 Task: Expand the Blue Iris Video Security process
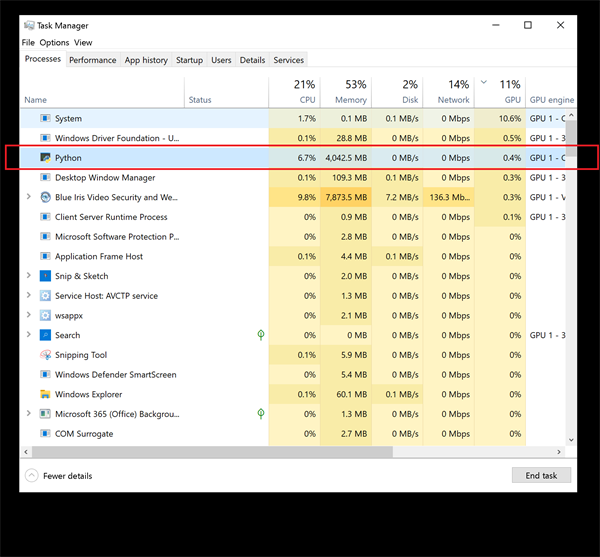[29, 197]
